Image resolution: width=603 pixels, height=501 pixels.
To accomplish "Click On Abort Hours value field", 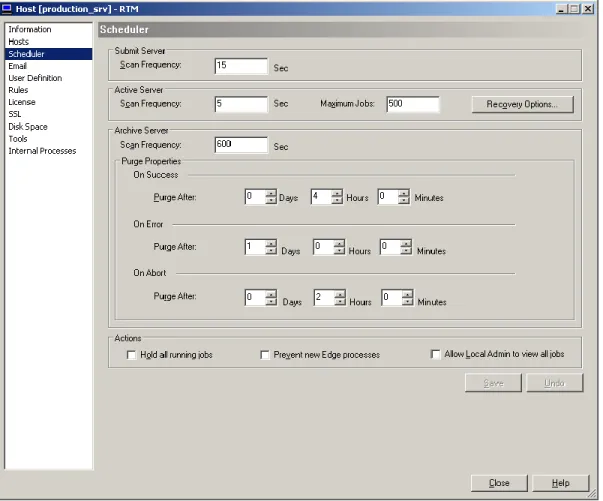I will click(x=324, y=298).
